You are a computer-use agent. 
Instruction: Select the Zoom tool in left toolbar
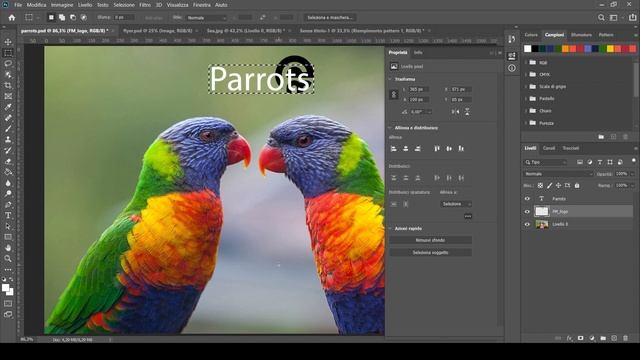[8, 258]
